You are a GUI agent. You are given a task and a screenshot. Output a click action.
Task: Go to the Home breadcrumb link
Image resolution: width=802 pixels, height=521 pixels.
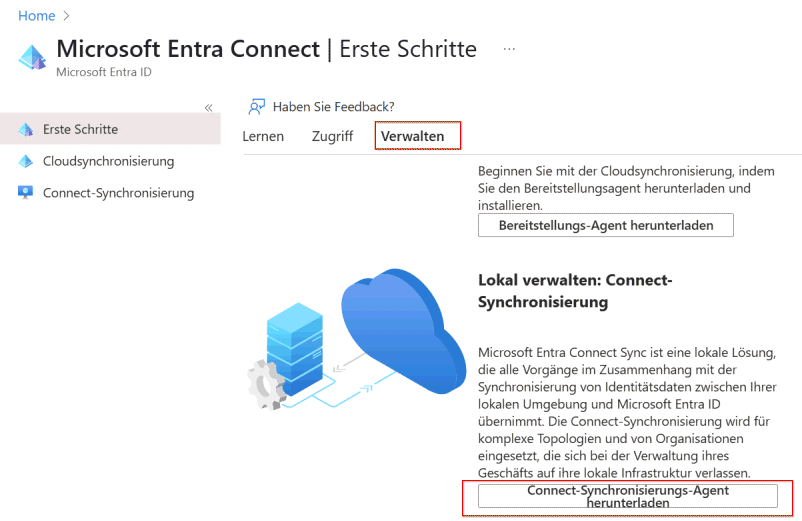click(x=37, y=16)
